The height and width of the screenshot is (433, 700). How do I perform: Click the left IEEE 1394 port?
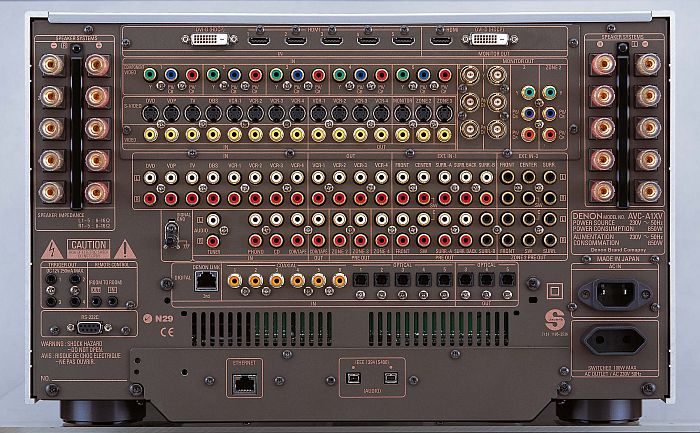(352, 380)
